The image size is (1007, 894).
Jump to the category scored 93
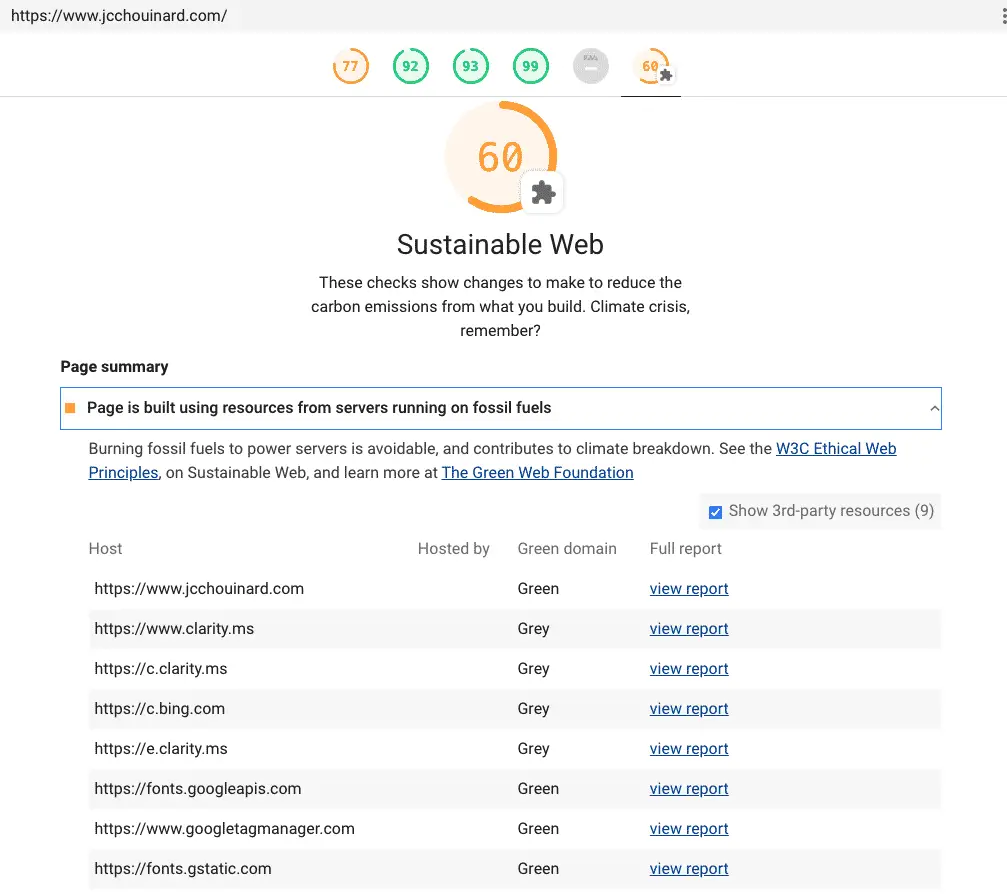[471, 66]
